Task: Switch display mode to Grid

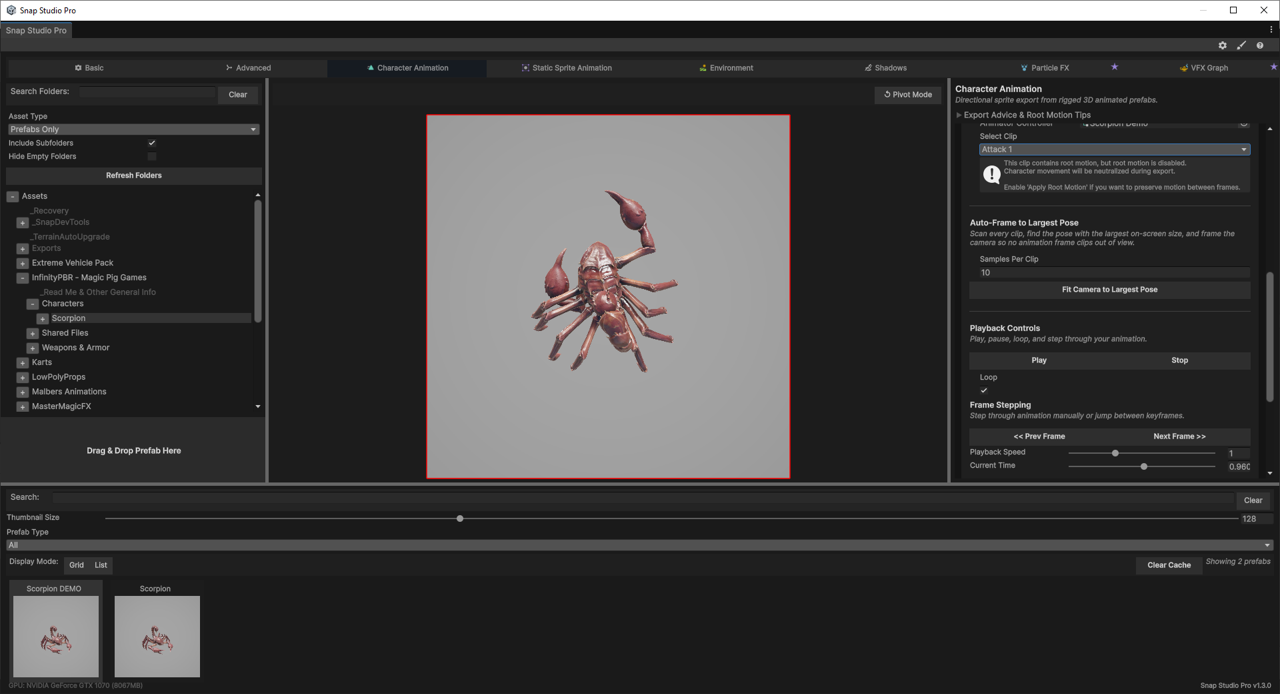Action: 77,565
